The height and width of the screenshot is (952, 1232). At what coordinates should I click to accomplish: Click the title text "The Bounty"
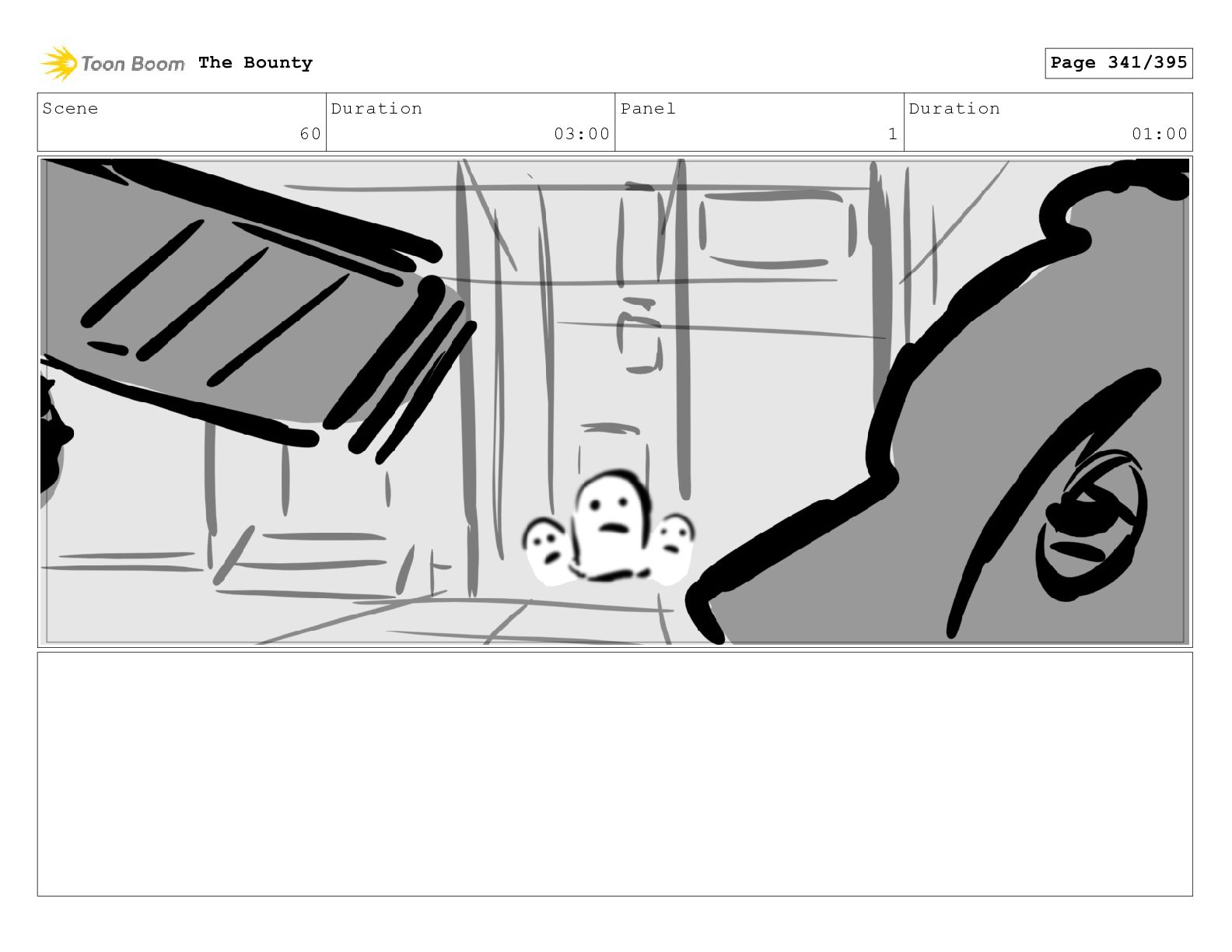click(x=255, y=63)
